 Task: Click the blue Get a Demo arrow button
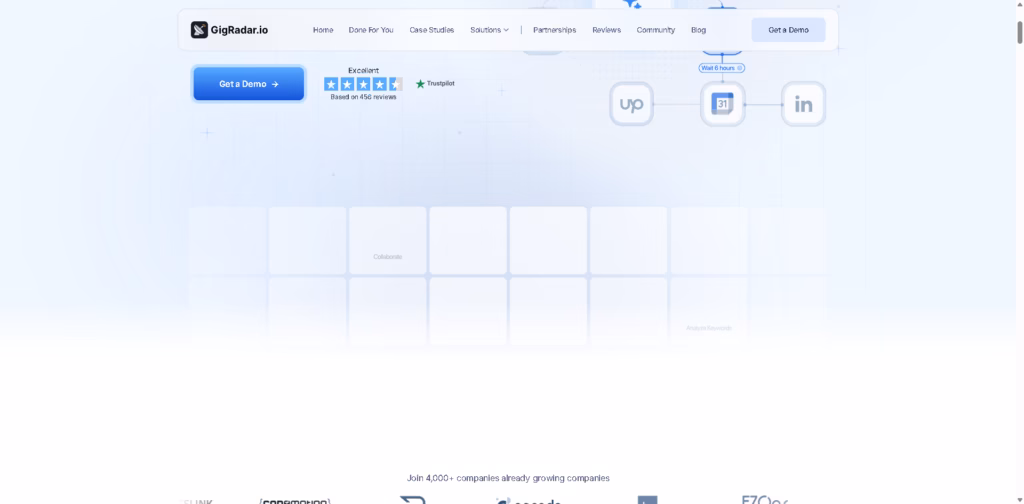click(x=249, y=84)
